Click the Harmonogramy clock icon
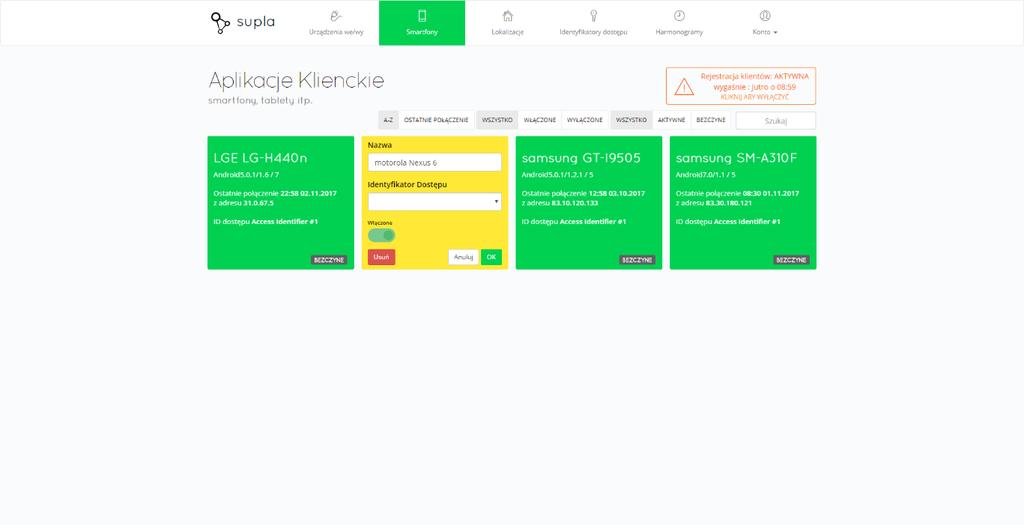Image resolution: width=1024 pixels, height=525 pixels. click(x=679, y=16)
